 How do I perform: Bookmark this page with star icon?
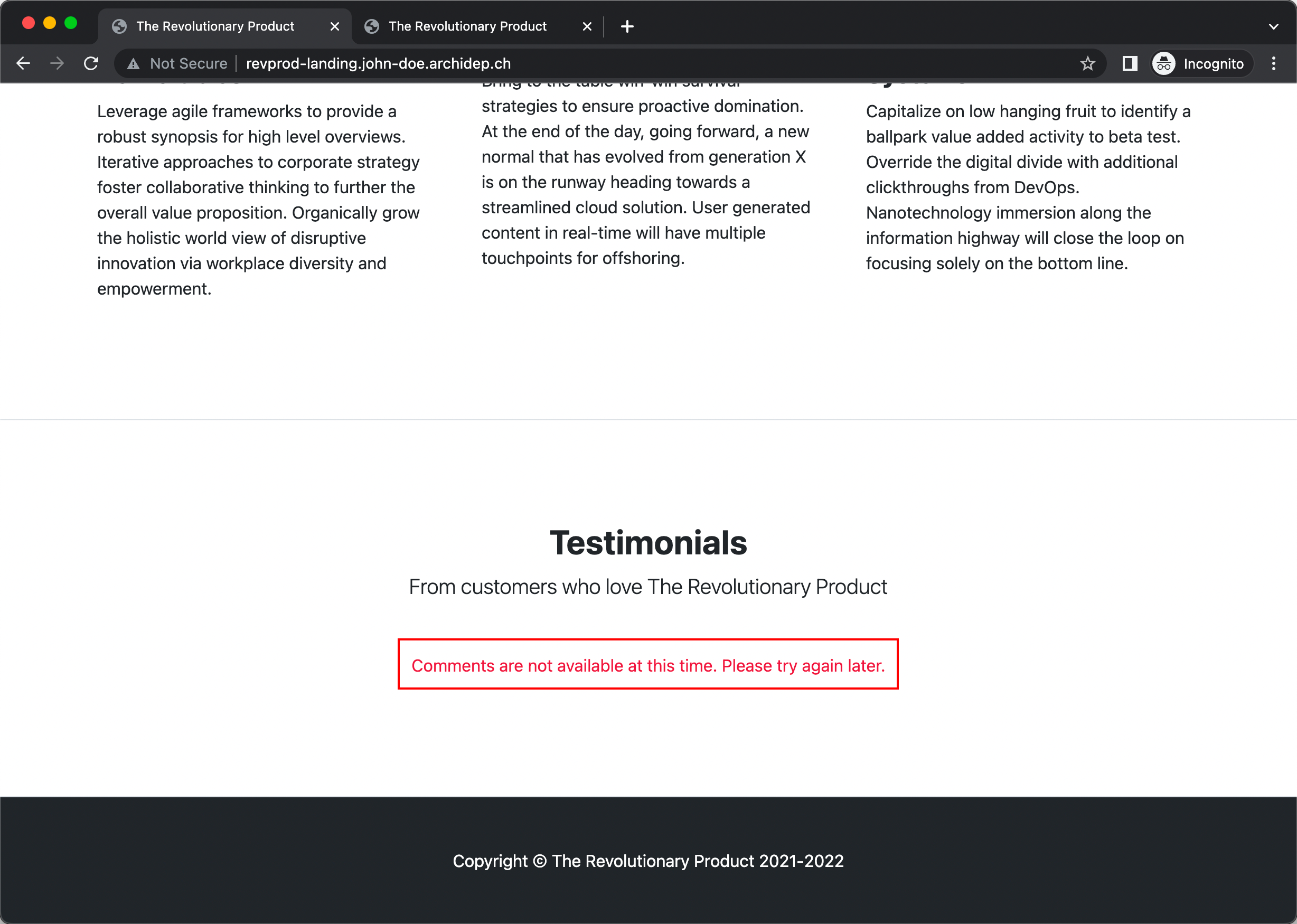coord(1087,63)
